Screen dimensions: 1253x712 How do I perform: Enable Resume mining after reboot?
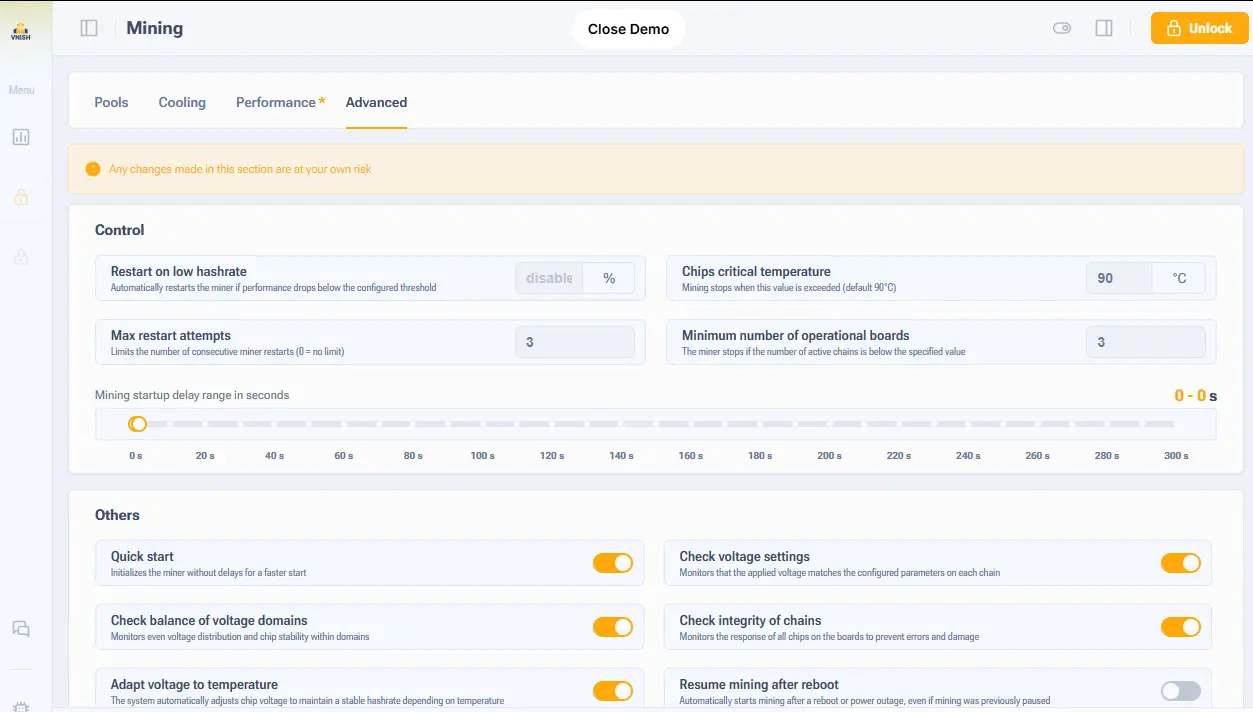coord(1180,691)
